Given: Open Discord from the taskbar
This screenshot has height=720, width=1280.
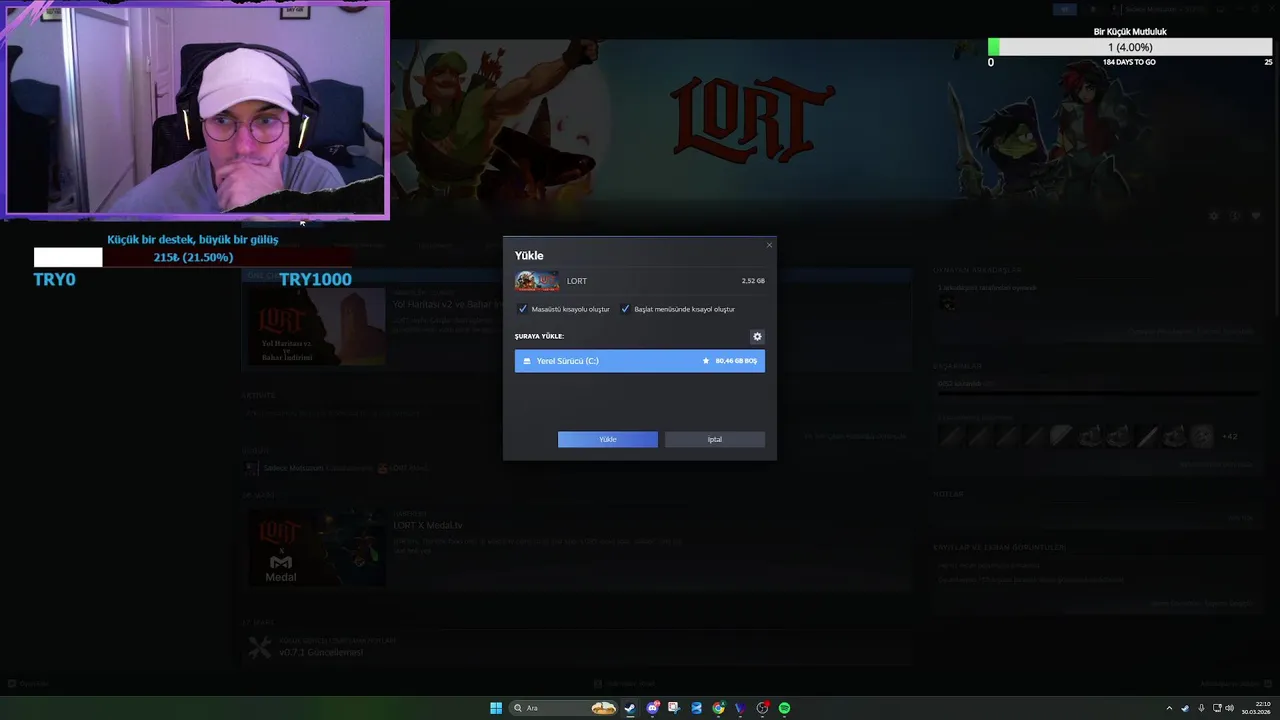Looking at the screenshot, I should pyautogui.click(x=652, y=708).
